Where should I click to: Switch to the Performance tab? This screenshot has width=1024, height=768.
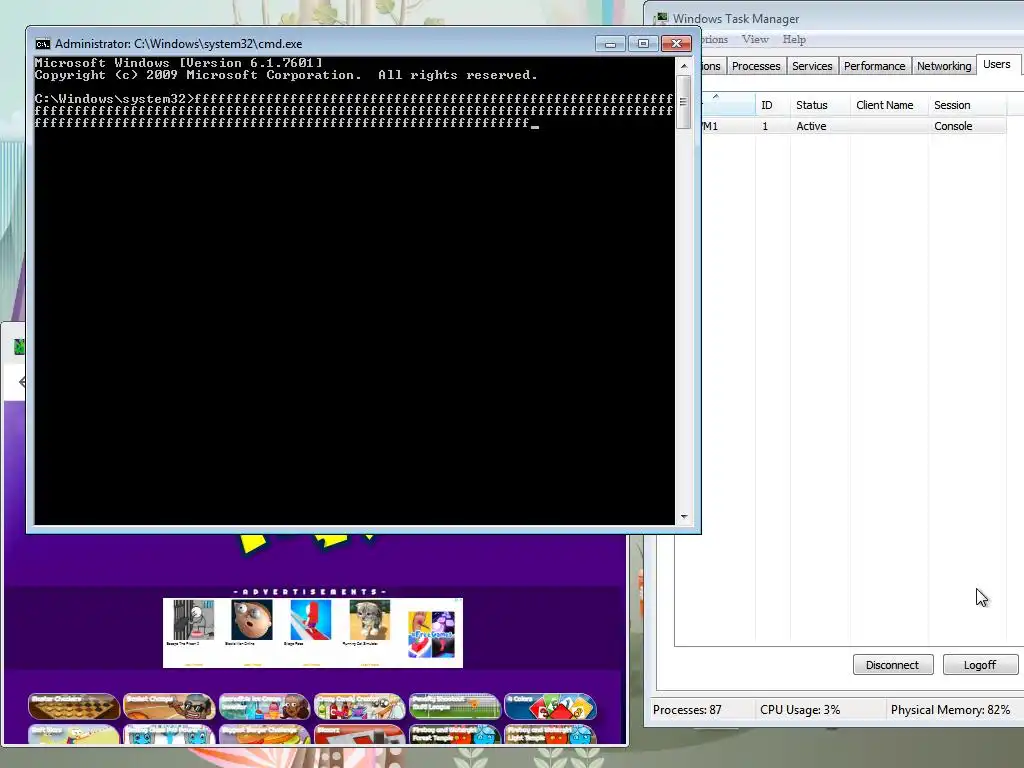pos(874,66)
